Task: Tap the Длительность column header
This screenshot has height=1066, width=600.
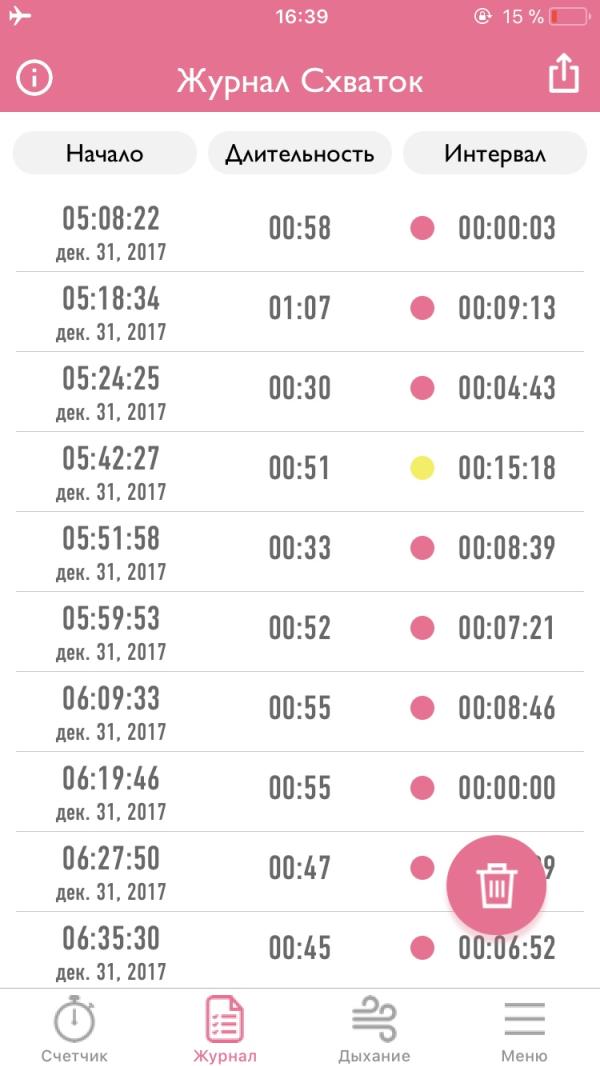Action: click(x=299, y=154)
